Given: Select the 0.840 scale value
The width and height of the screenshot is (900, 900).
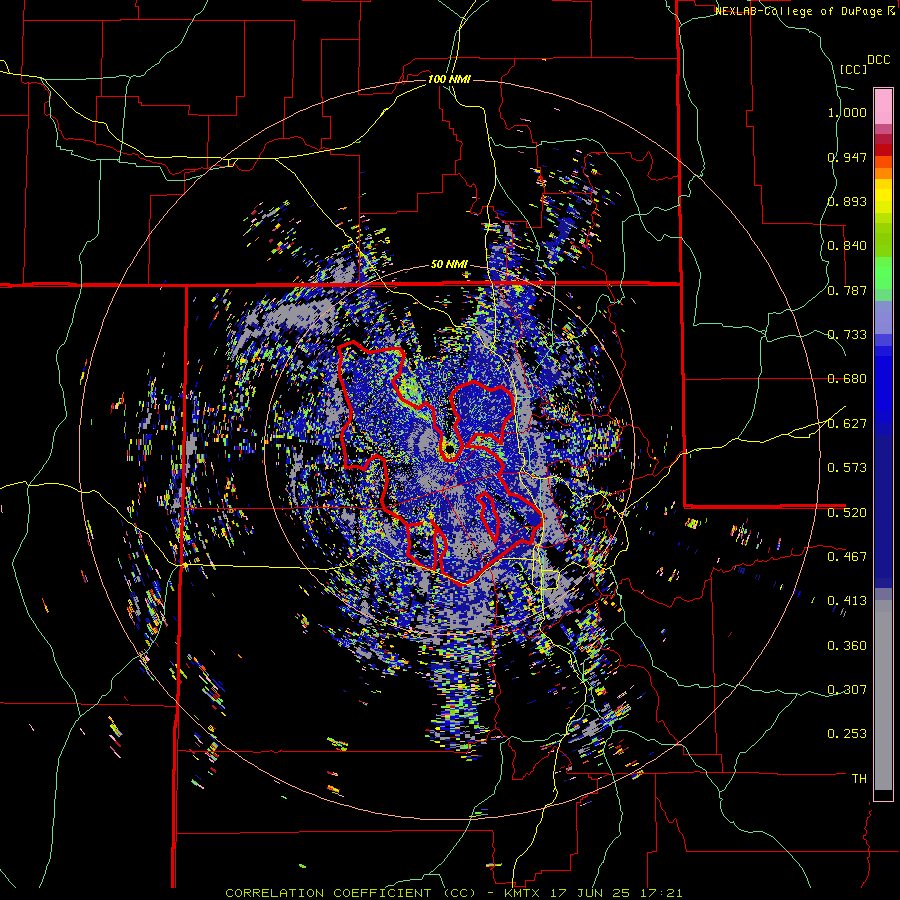Looking at the screenshot, I should (847, 246).
